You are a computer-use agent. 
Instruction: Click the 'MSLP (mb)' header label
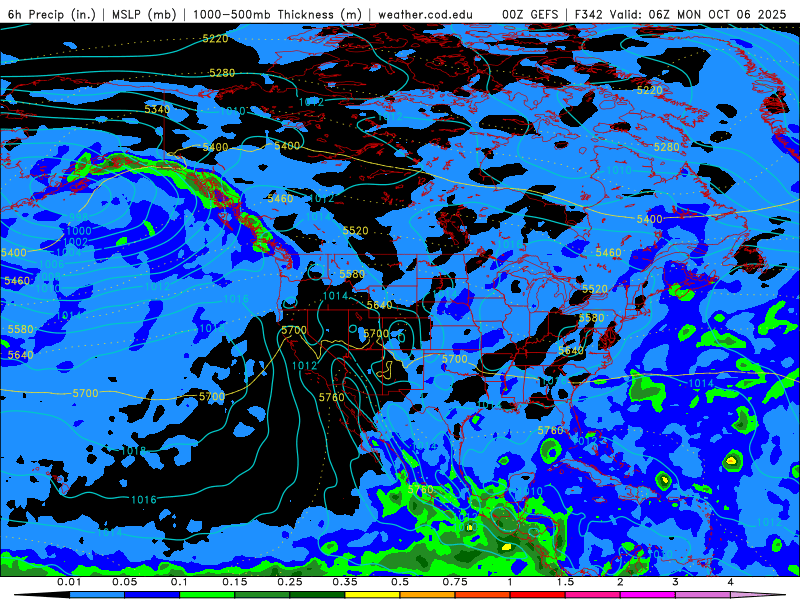point(144,14)
